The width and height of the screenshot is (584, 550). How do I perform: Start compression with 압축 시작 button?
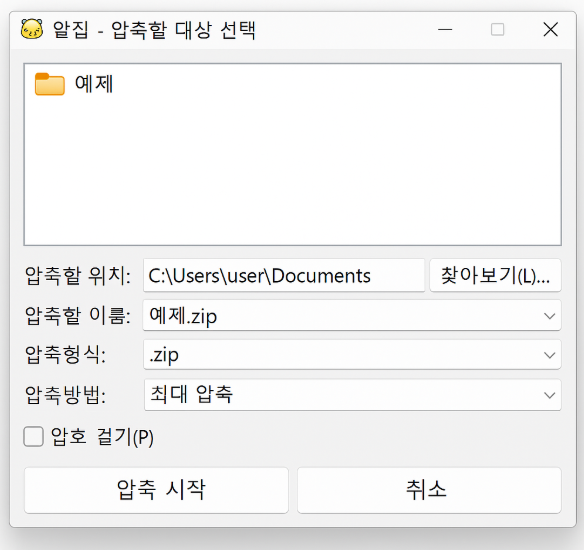[156, 490]
